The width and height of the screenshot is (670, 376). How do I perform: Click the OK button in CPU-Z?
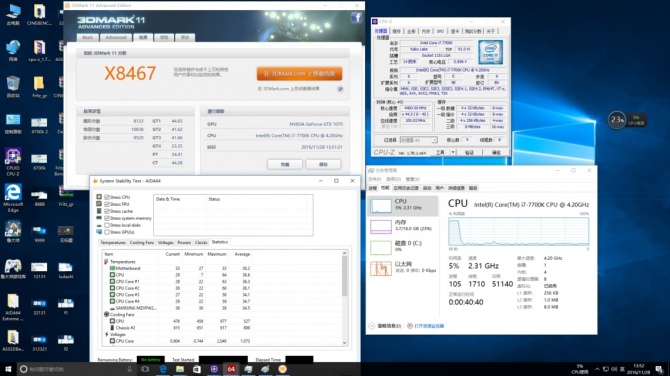click(x=496, y=153)
